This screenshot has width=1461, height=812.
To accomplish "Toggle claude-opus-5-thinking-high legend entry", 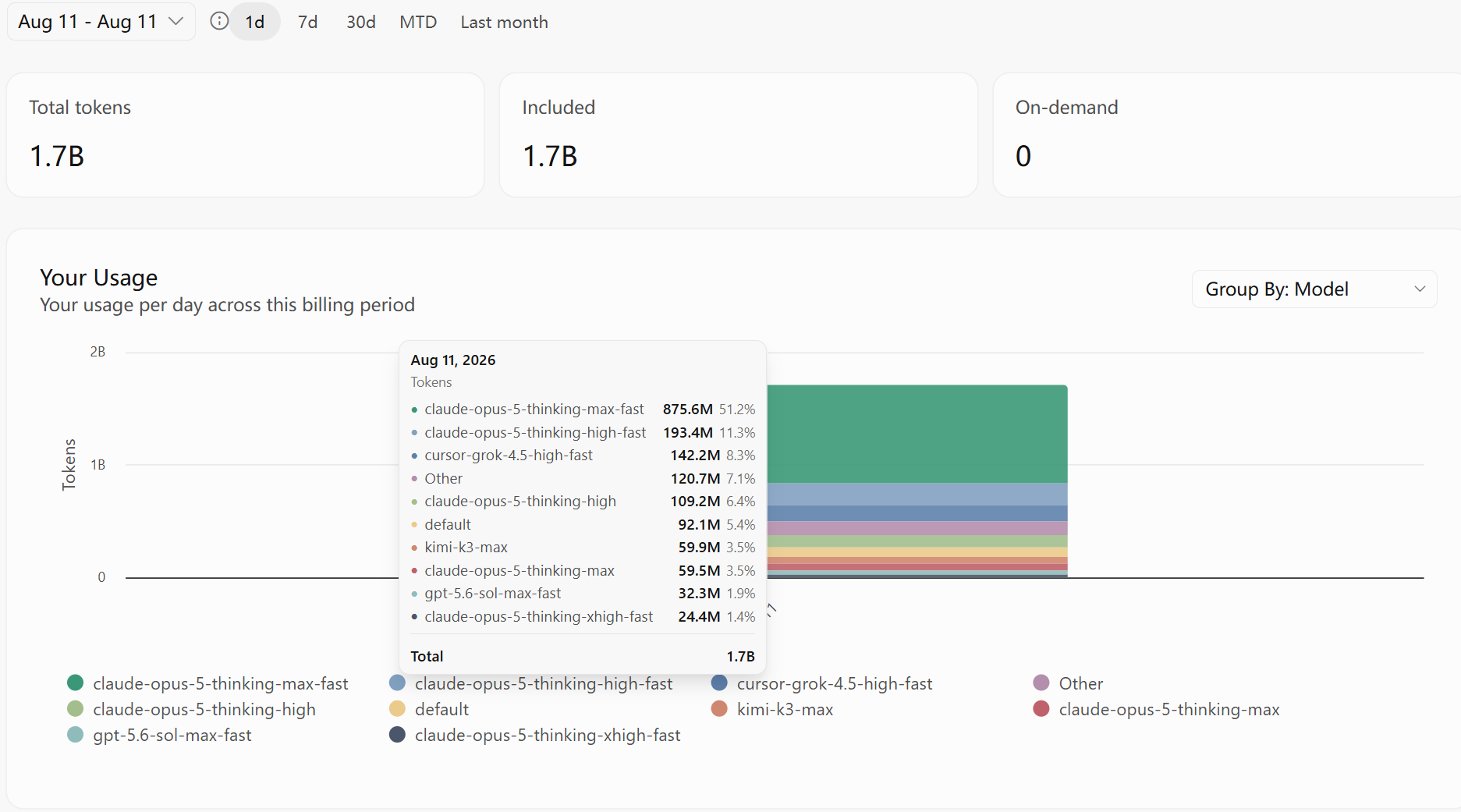I will tap(192, 709).
